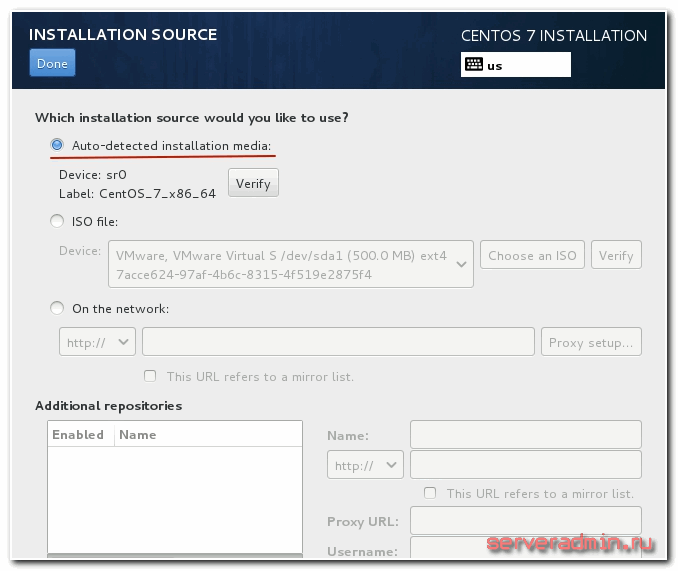Click the repository URL input field
The height and width of the screenshot is (571, 678).
tap(525, 465)
